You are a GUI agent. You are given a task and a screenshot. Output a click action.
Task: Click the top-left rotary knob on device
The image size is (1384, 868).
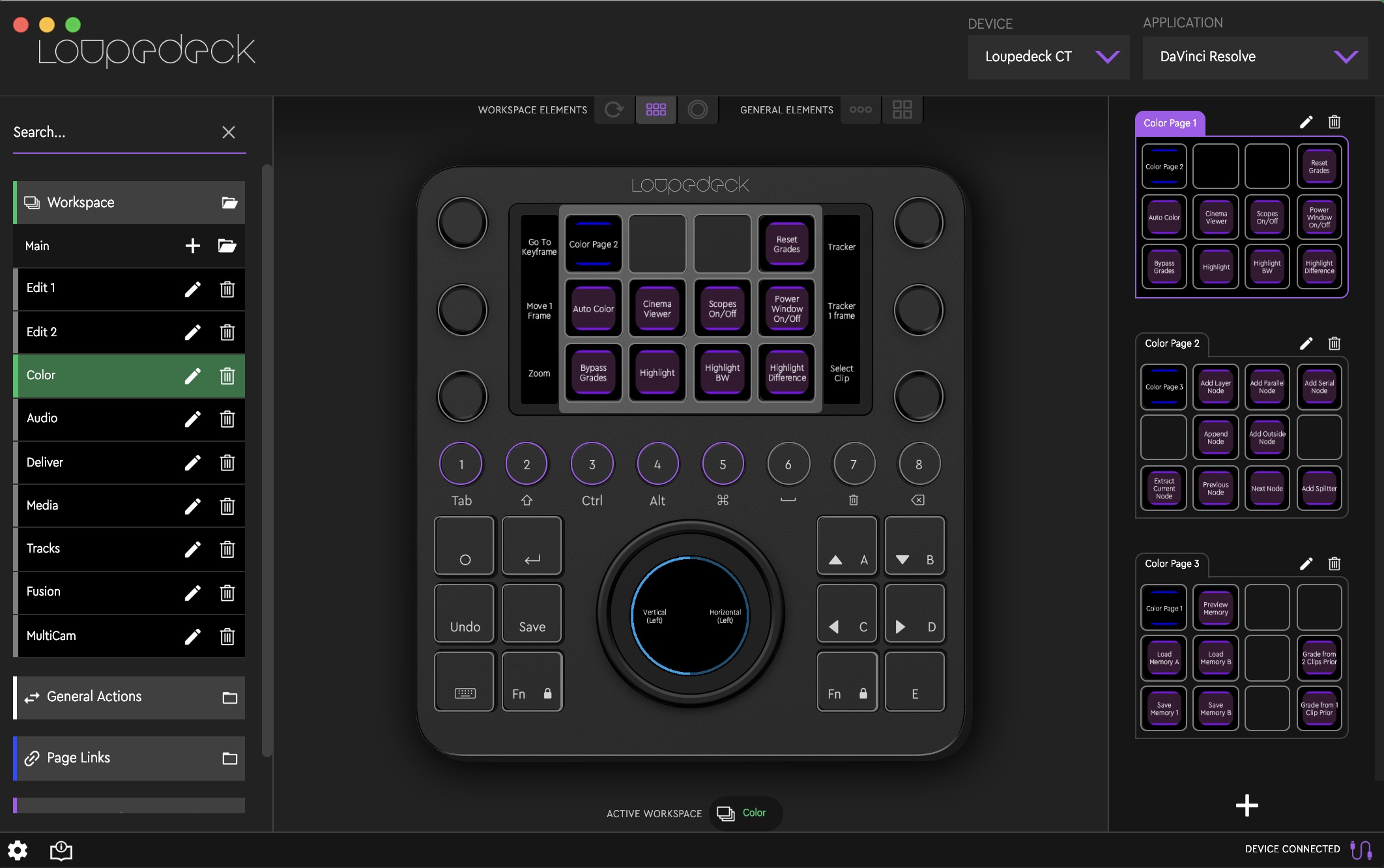click(x=462, y=223)
